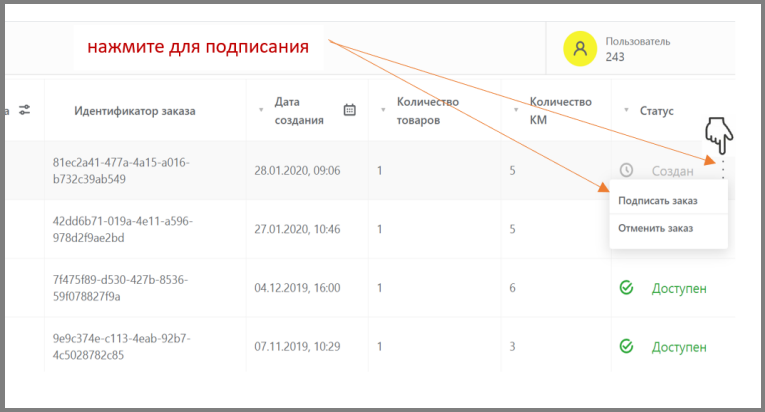The image size is (765, 412).
Task: Choose Отменить заказ from the menu
Action: click(x=655, y=228)
